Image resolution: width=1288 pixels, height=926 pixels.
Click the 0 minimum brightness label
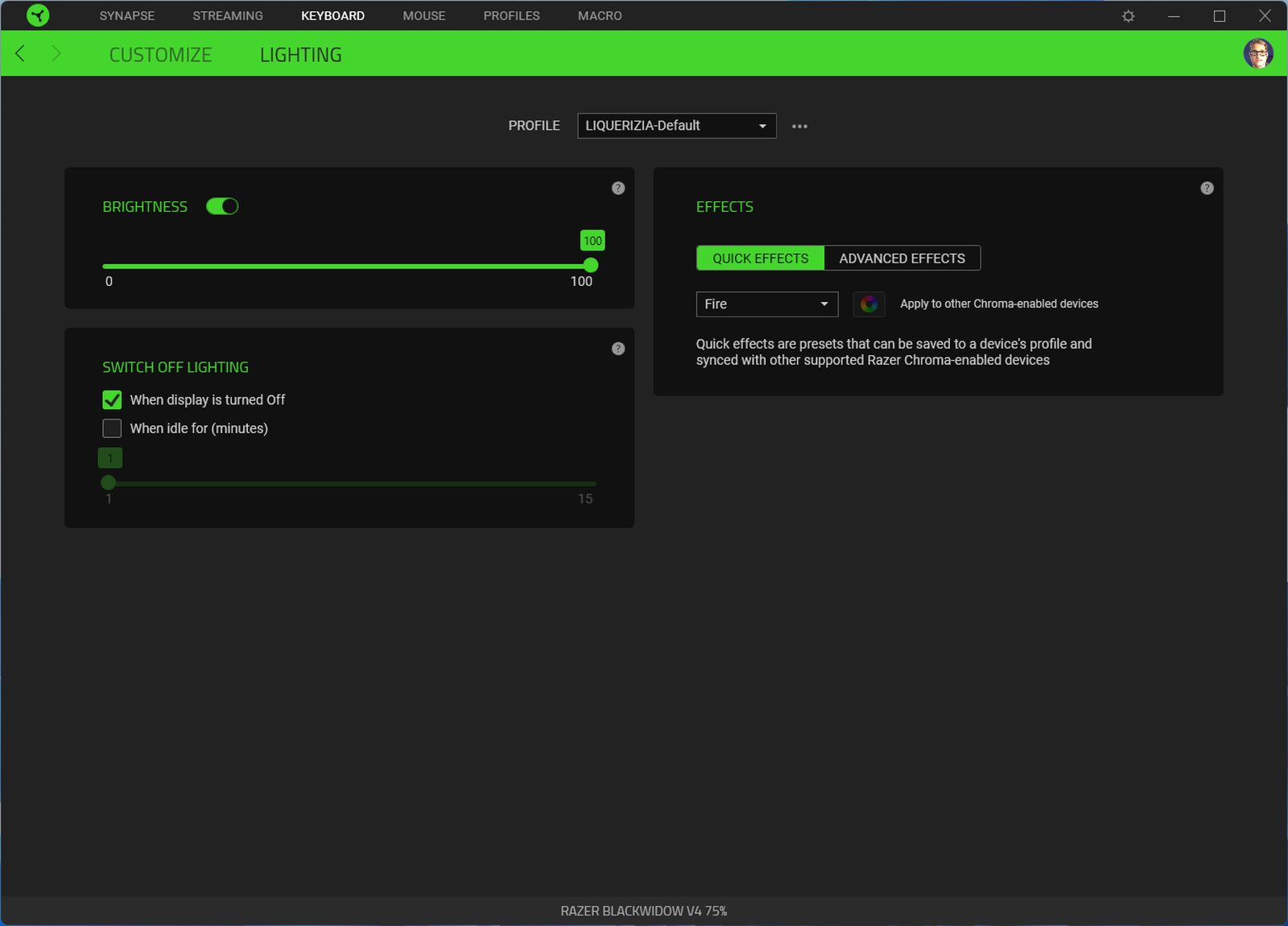(x=109, y=282)
